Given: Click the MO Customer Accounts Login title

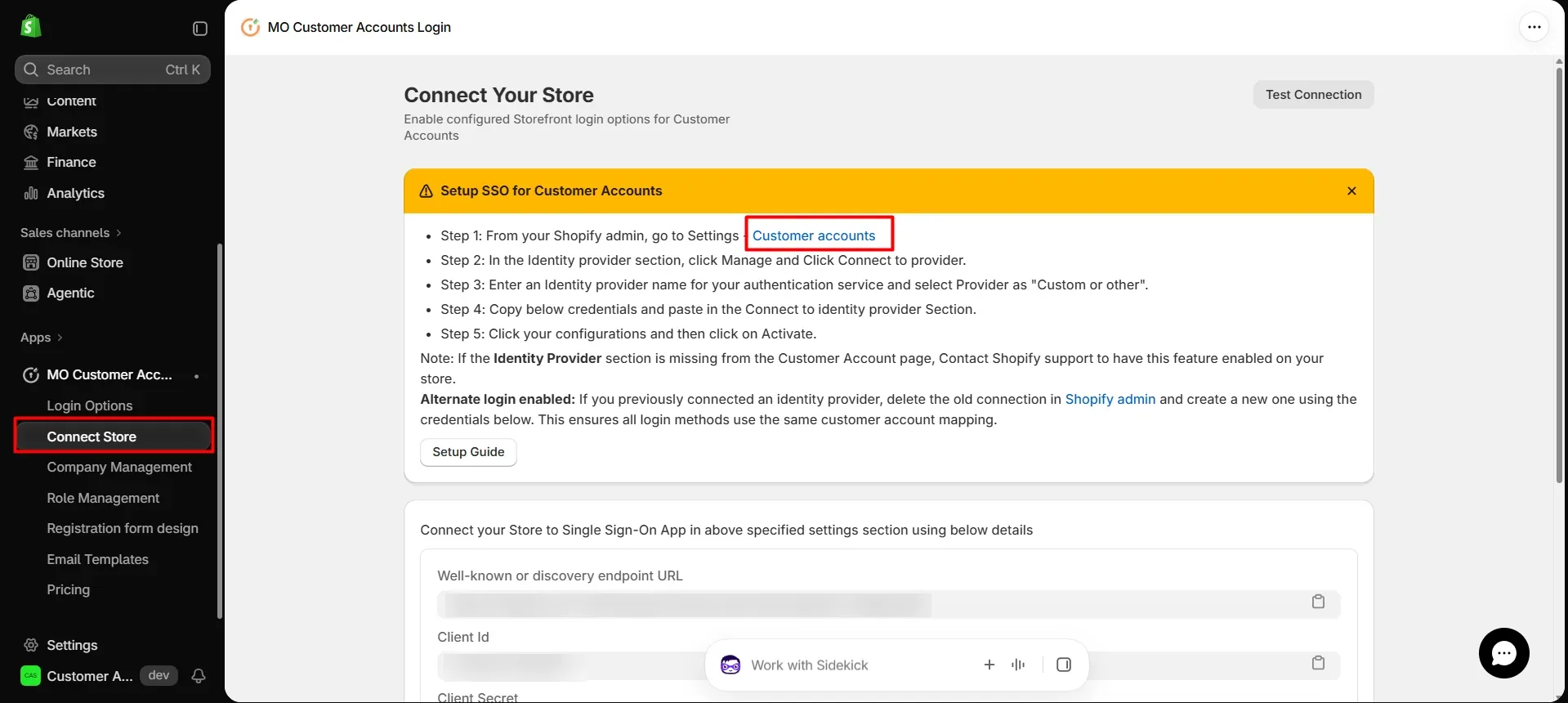Looking at the screenshot, I should click(x=360, y=27).
